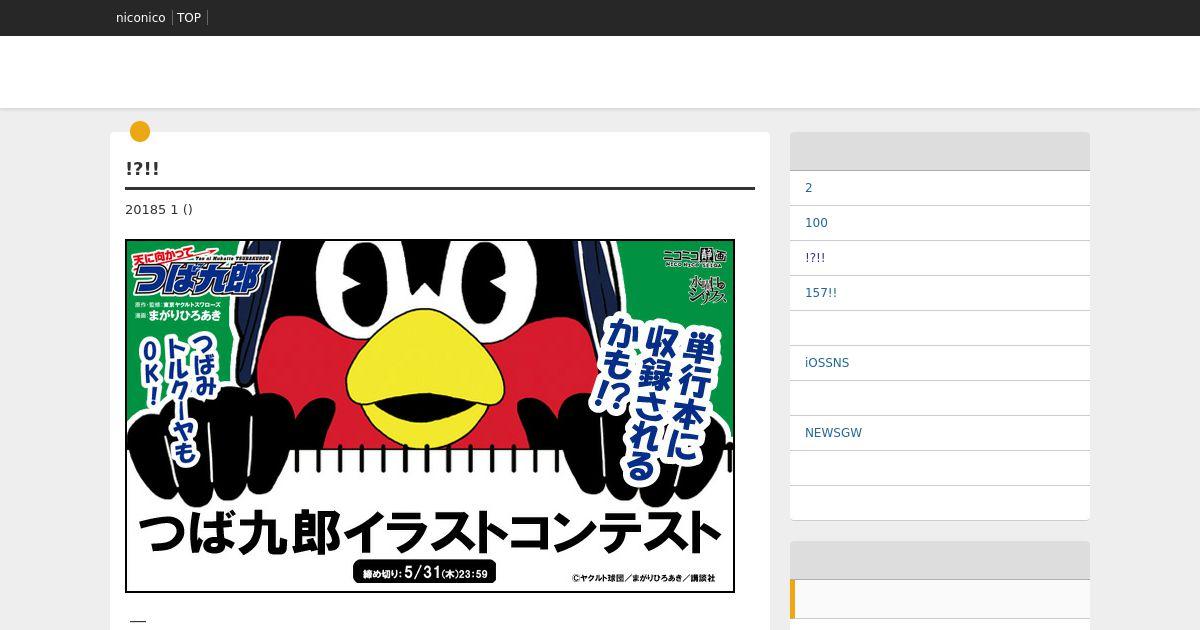Open the article title "!?!!" heading
Image resolution: width=1200 pixels, height=630 pixels.
click(142, 169)
